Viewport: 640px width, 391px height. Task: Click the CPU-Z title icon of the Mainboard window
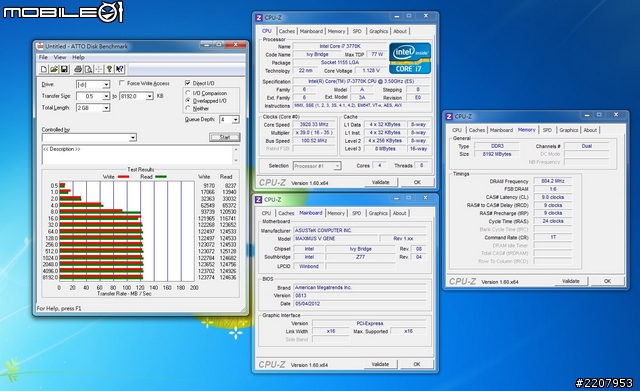pyautogui.click(x=258, y=200)
